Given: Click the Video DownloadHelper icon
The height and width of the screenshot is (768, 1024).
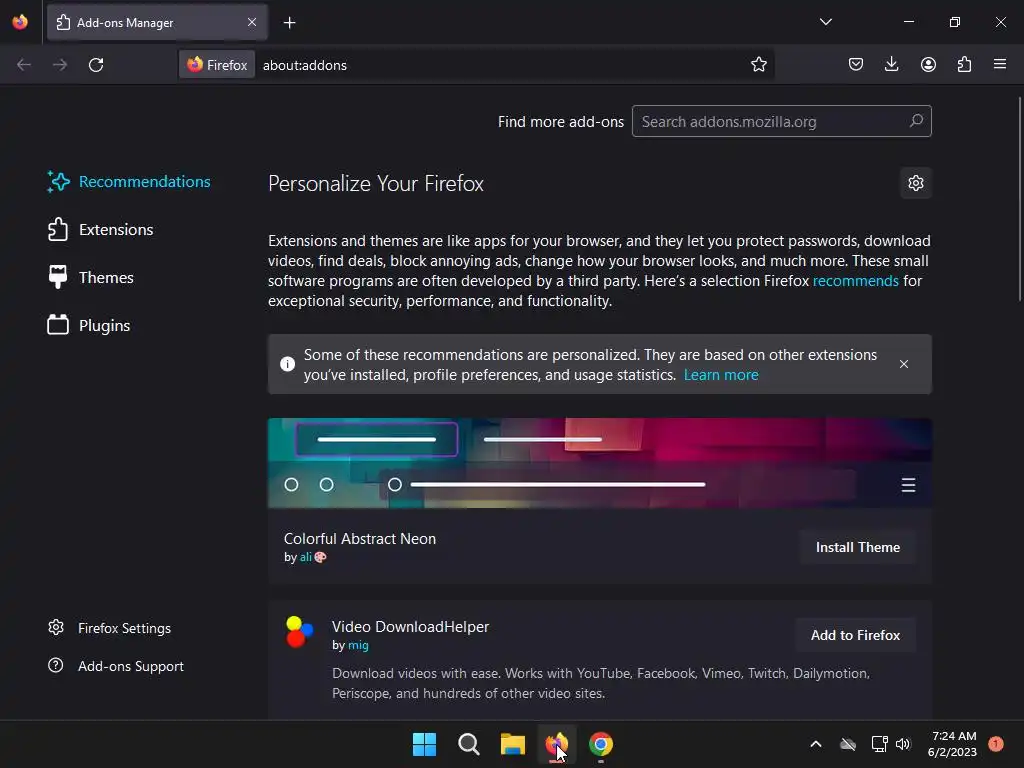Looking at the screenshot, I should [x=300, y=632].
